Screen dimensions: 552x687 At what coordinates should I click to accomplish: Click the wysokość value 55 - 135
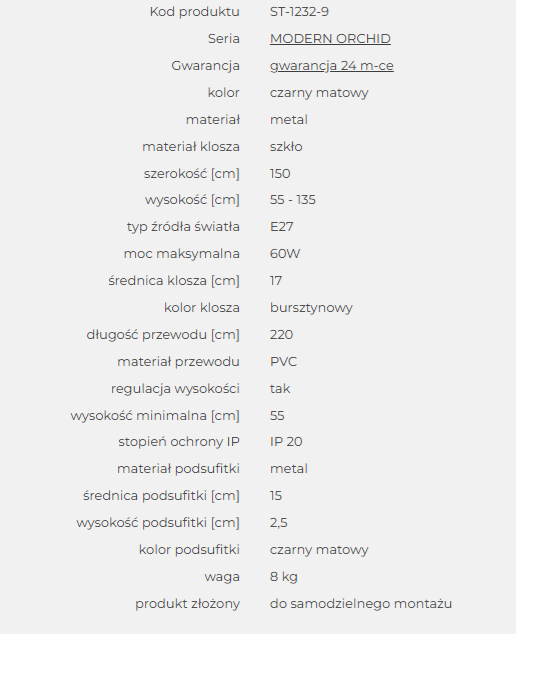293,200
